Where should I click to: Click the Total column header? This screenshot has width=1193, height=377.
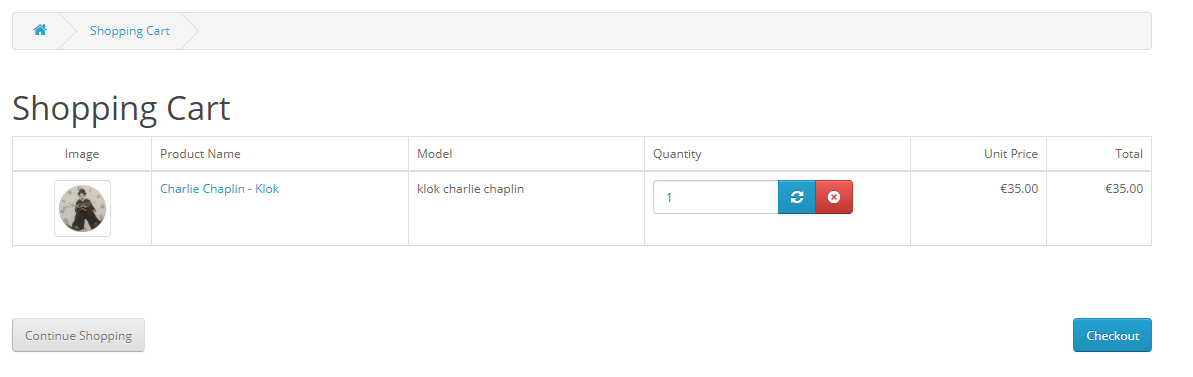click(x=1129, y=154)
